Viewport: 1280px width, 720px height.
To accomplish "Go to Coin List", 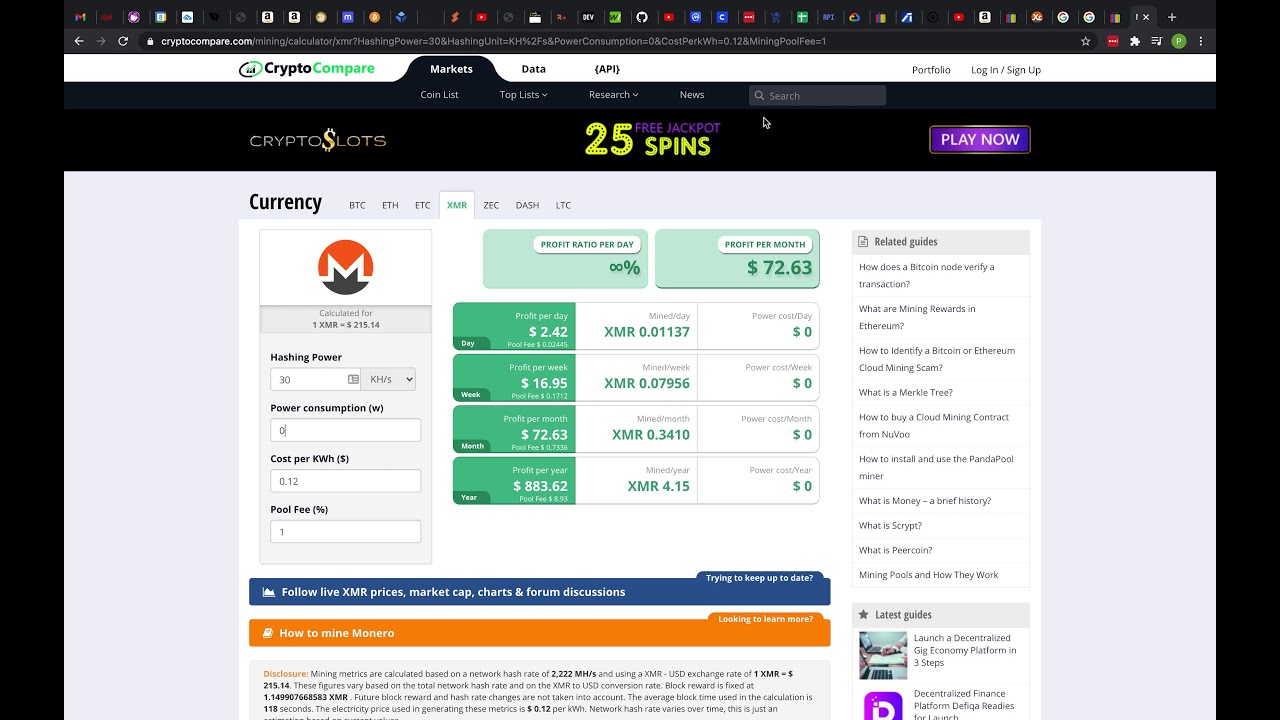I will pos(439,95).
